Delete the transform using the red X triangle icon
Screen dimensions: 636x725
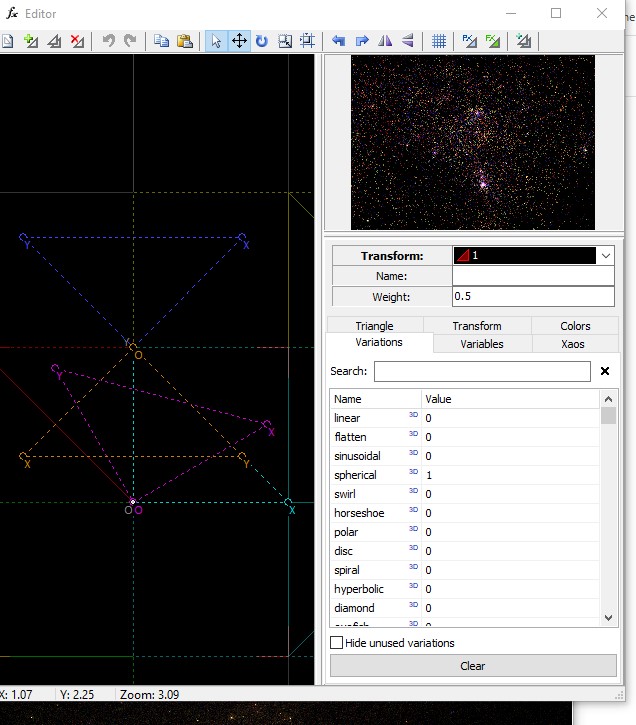point(77,41)
